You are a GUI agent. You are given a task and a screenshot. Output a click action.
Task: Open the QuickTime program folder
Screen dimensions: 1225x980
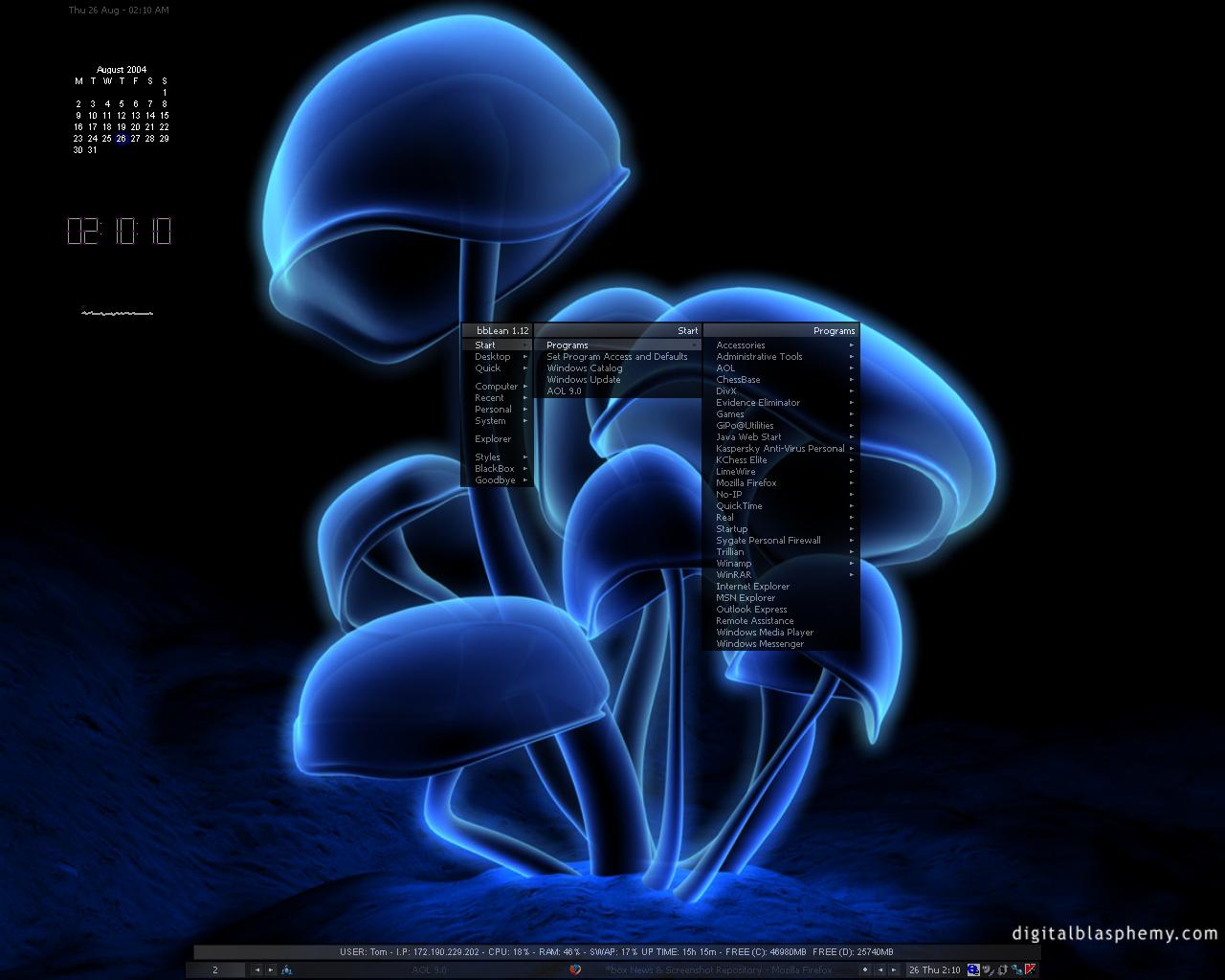click(781, 506)
